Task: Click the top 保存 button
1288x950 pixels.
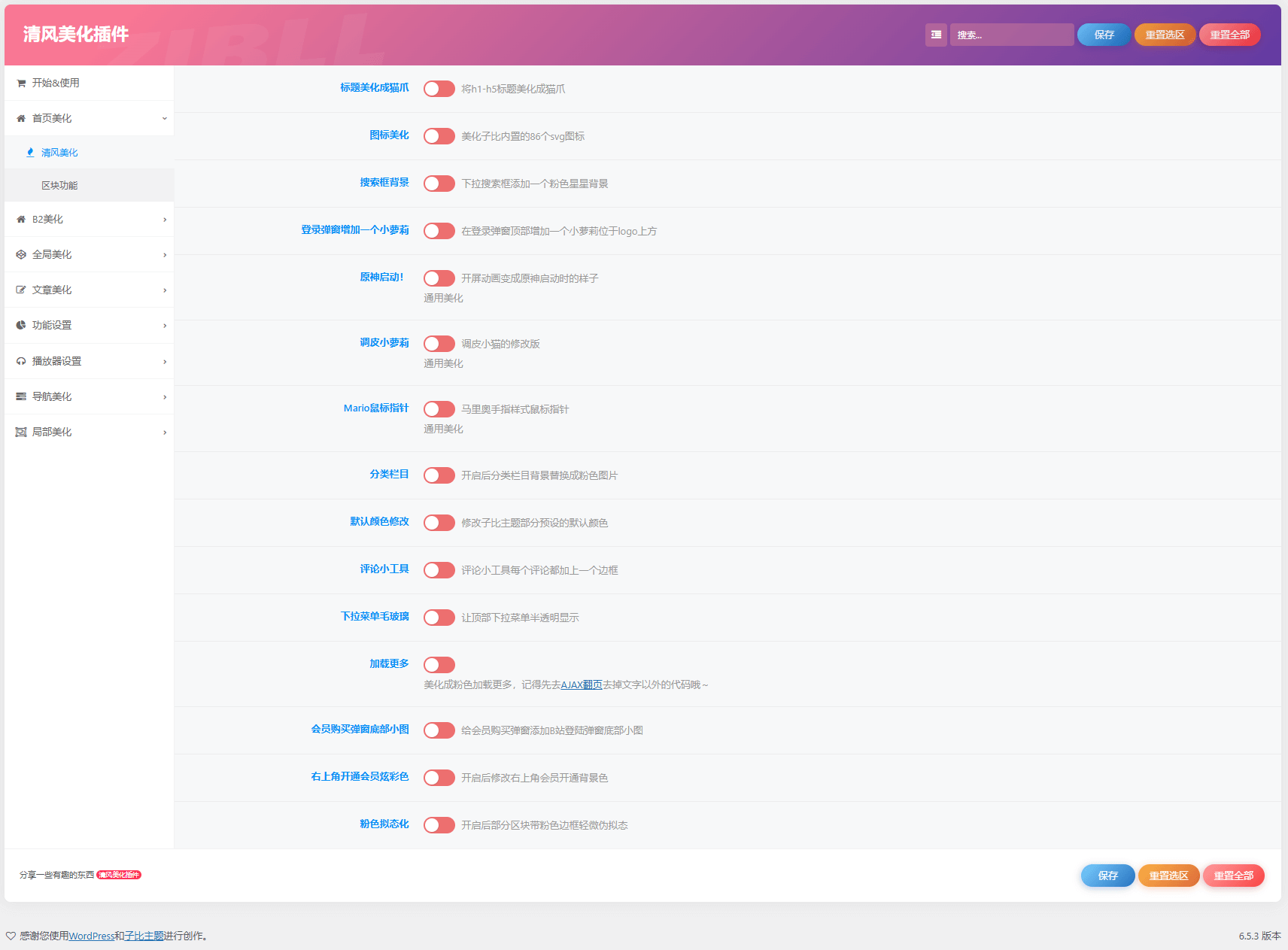Action: pos(1104,35)
